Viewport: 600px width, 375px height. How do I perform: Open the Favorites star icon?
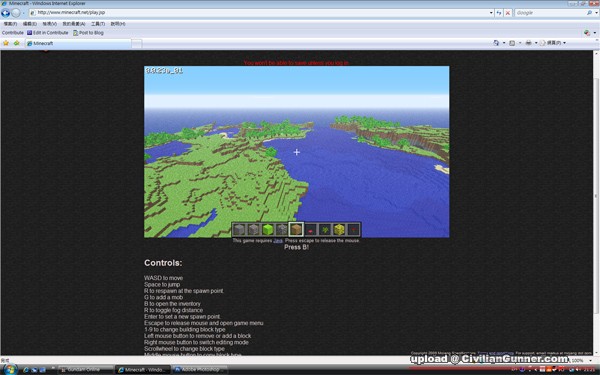6,43
